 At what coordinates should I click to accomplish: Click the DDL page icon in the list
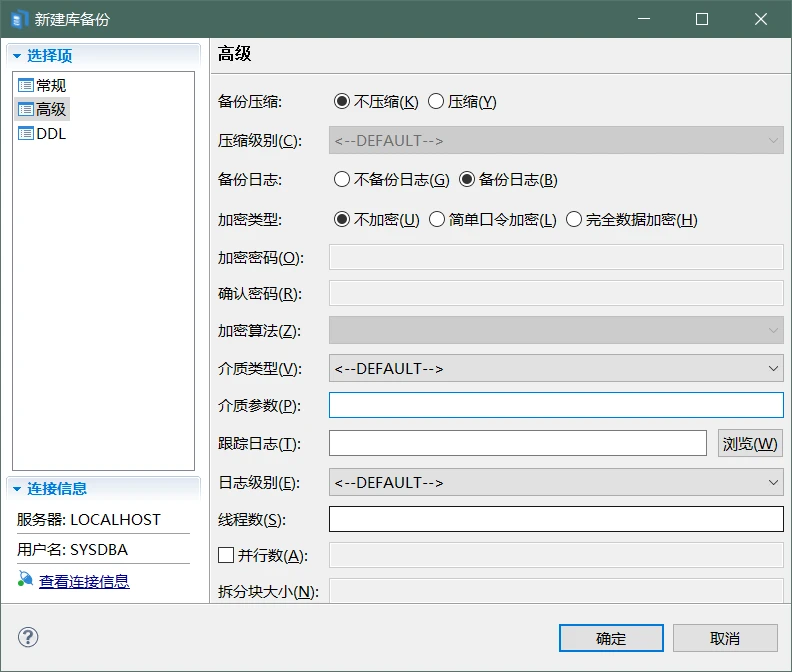26,133
